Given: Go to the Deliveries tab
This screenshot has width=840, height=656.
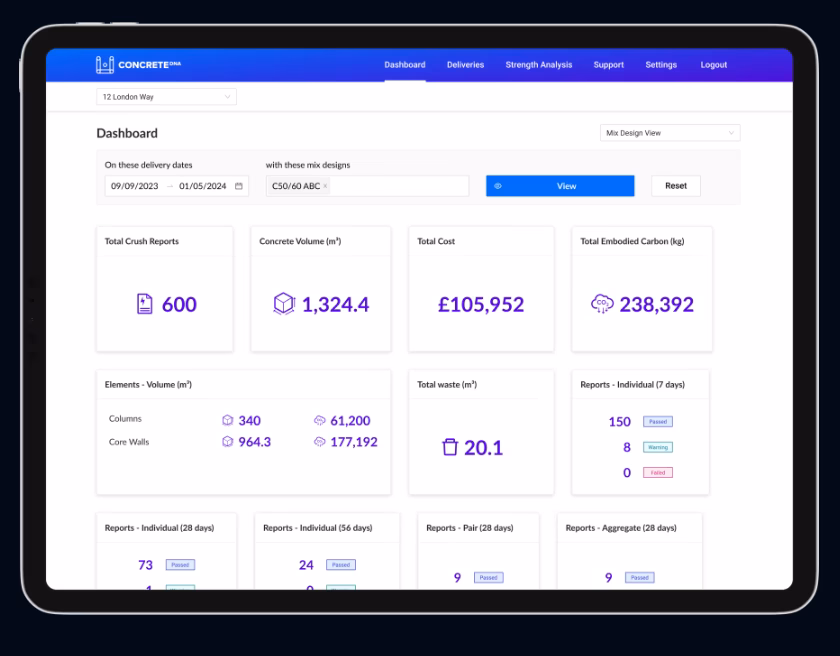Looking at the screenshot, I should coord(465,65).
